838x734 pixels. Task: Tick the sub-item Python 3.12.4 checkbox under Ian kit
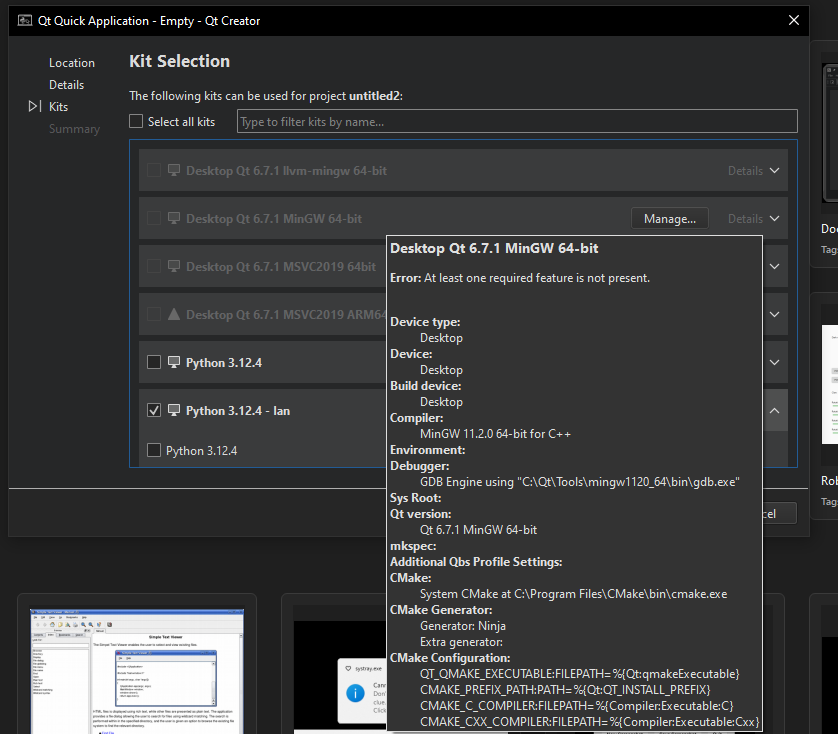point(154,450)
